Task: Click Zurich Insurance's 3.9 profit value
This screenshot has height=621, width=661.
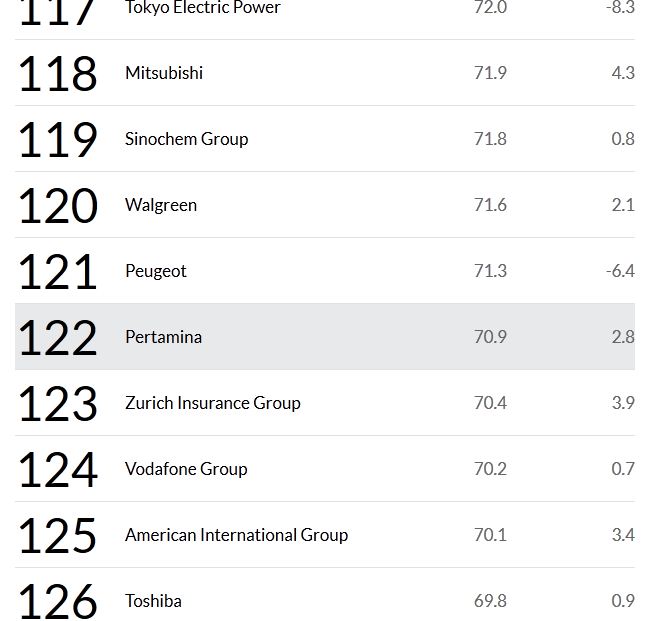Action: coord(623,403)
